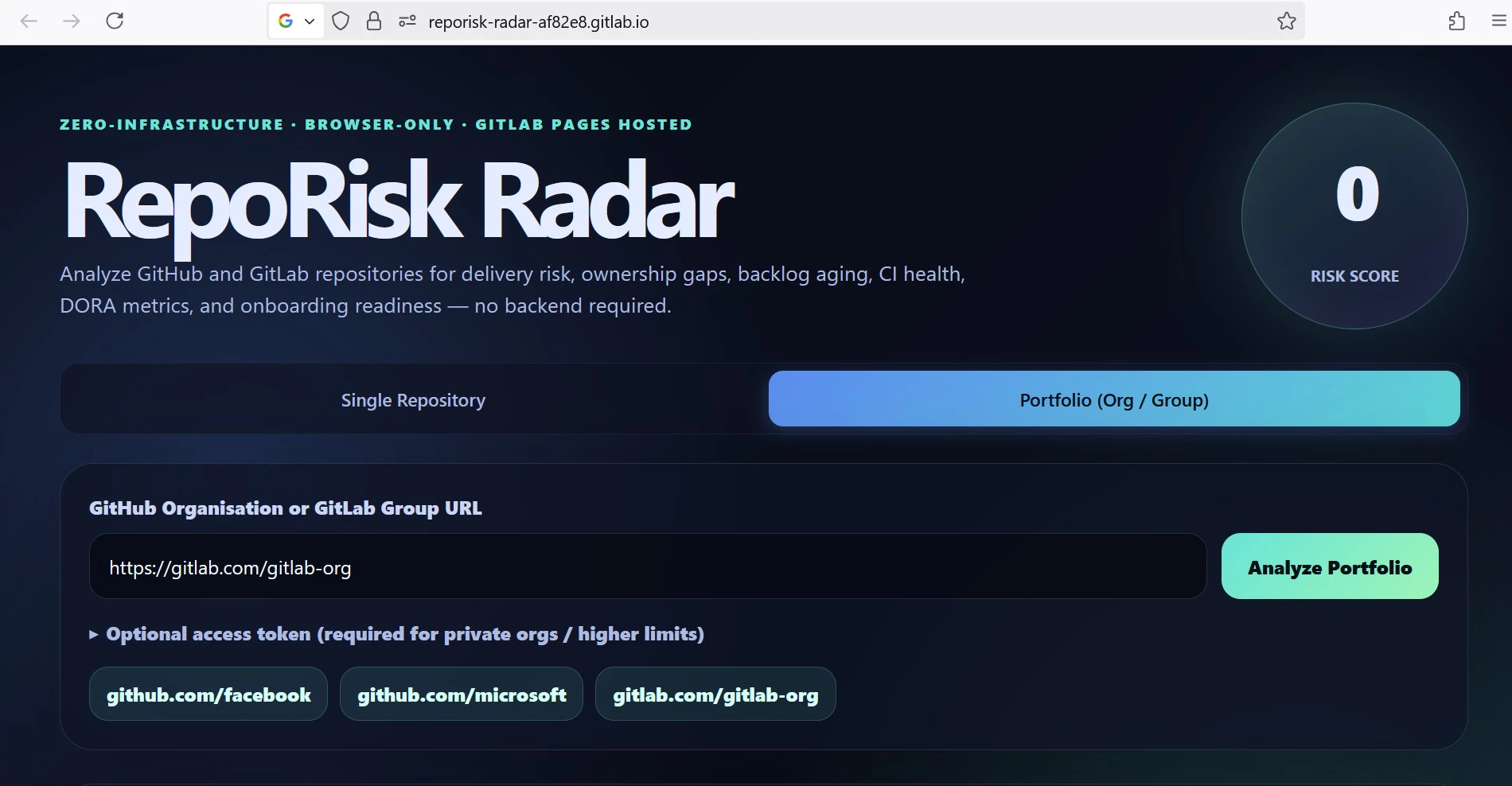The height and width of the screenshot is (786, 1512).
Task: Reload the page with the refresh icon
Action: pyautogui.click(x=115, y=21)
